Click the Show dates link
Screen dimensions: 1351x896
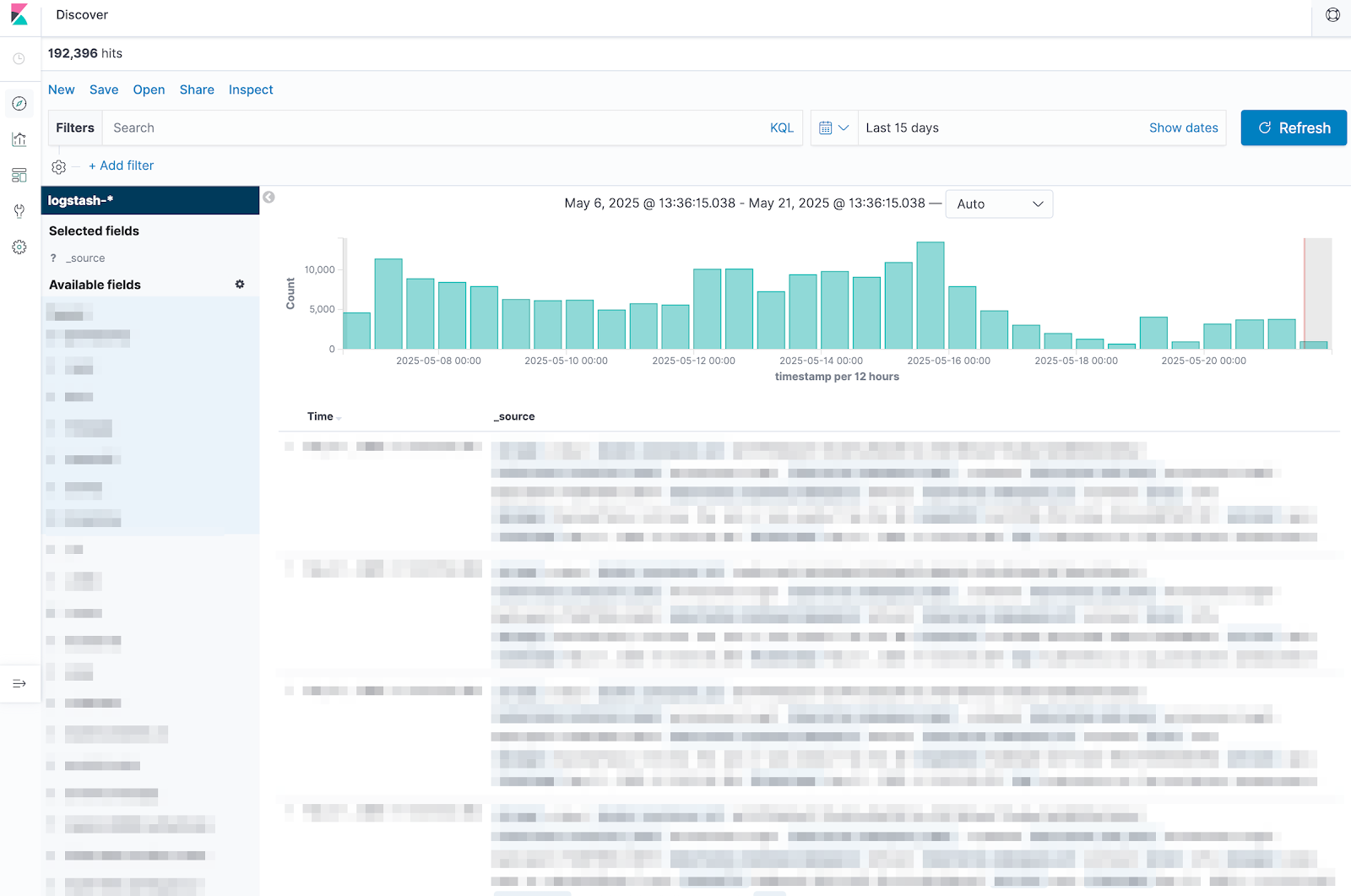point(1183,128)
